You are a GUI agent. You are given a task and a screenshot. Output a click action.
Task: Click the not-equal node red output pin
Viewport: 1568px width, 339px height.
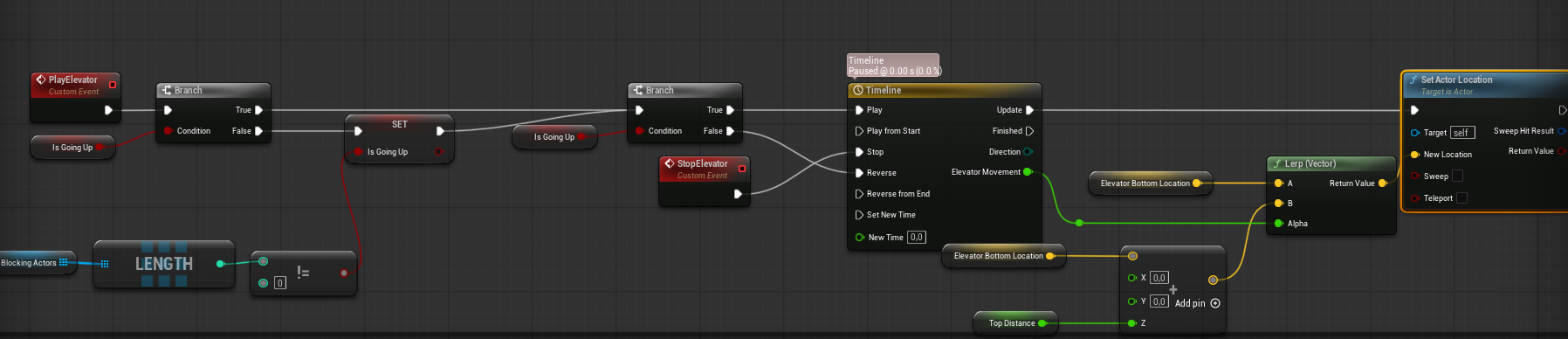pyautogui.click(x=344, y=273)
